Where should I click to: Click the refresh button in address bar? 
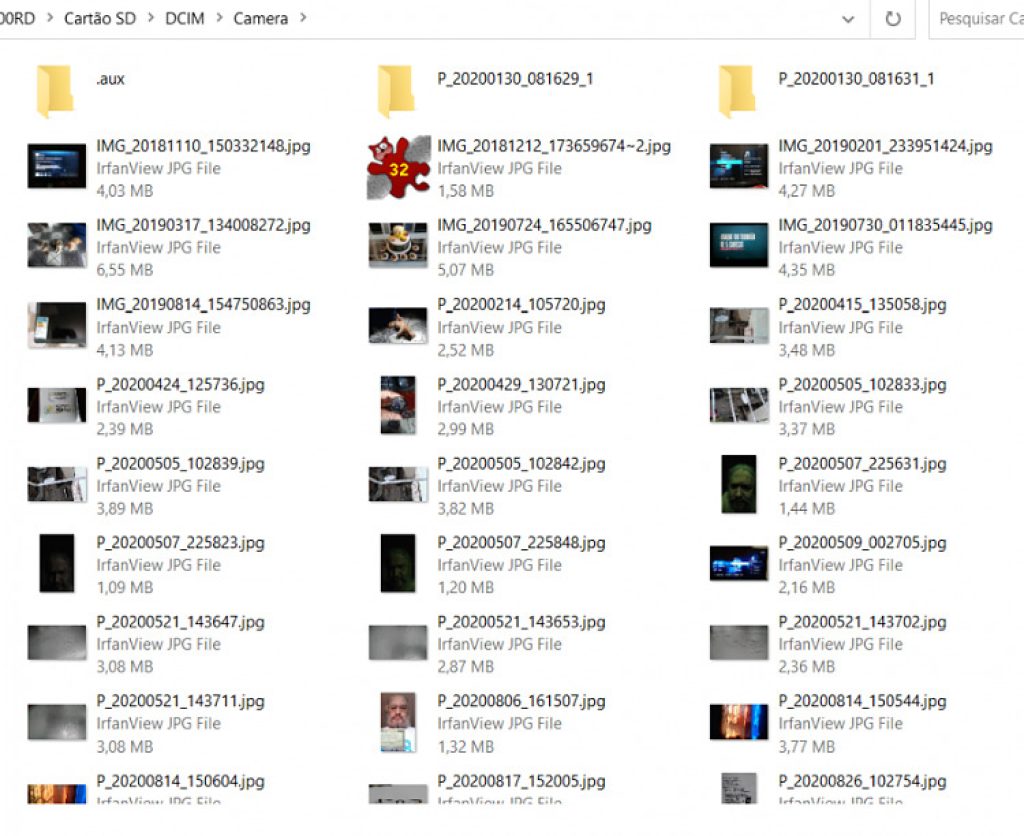coord(893,19)
